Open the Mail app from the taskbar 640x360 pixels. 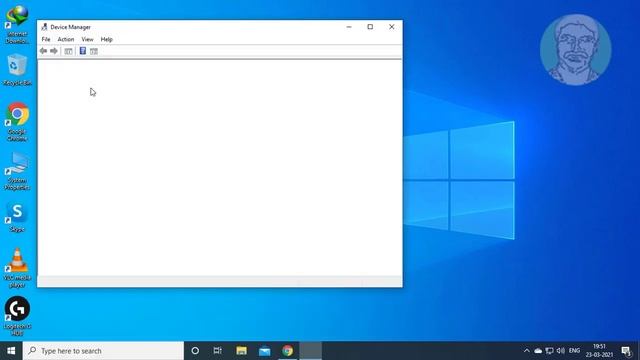[264, 351]
